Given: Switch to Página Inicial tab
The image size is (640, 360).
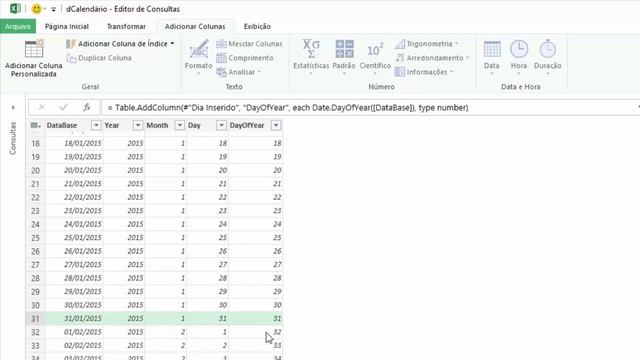Looking at the screenshot, I should tap(67, 27).
